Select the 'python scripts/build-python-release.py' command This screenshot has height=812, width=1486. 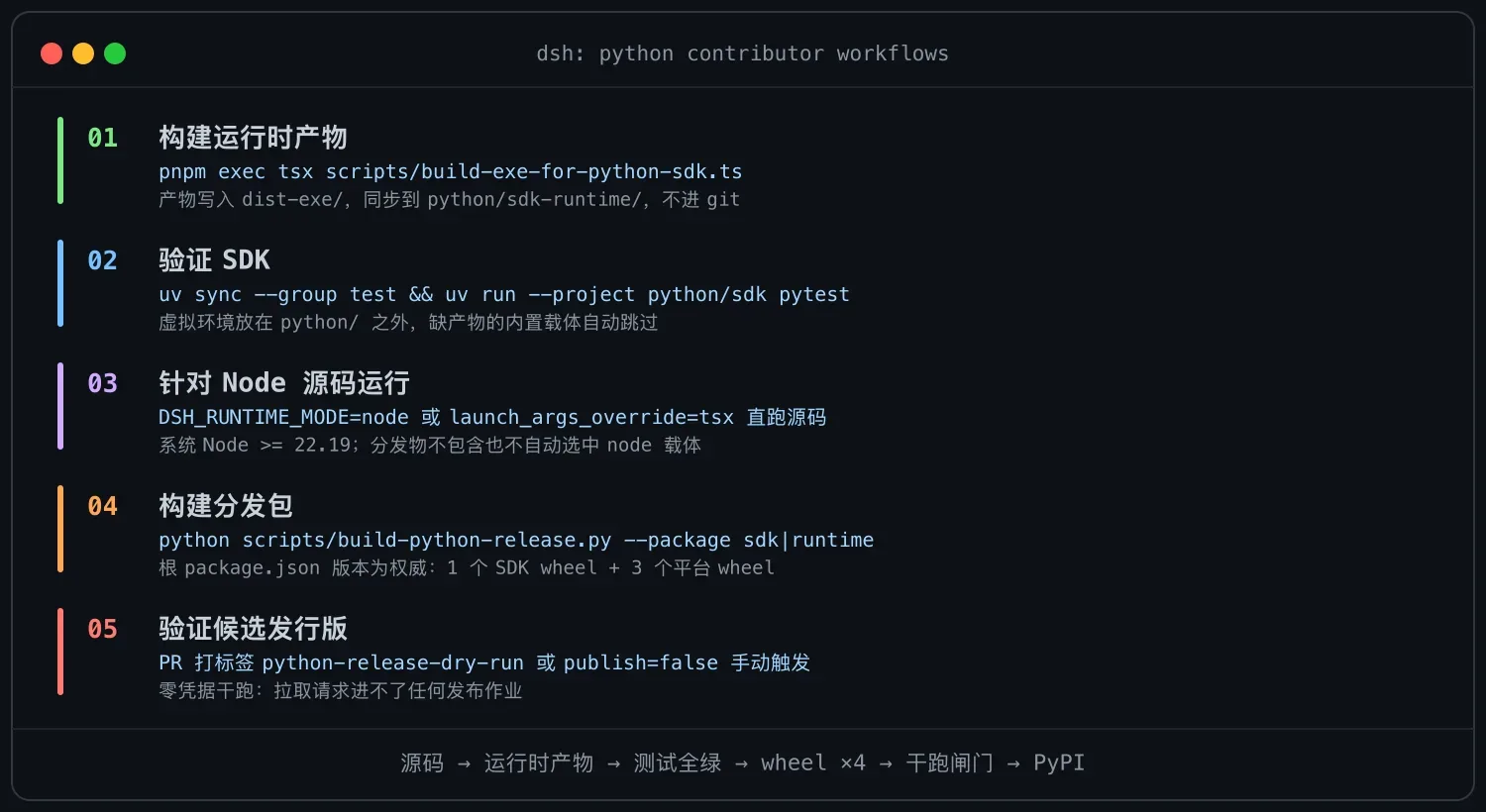pos(516,540)
